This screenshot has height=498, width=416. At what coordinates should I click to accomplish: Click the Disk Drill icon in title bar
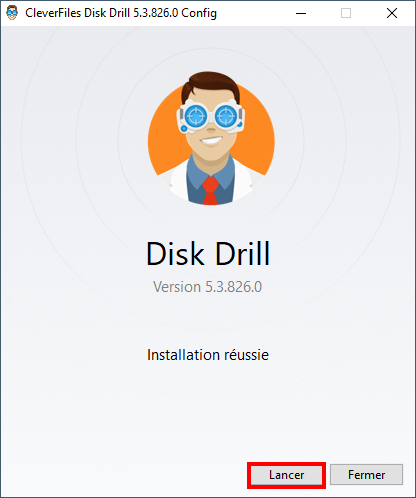(12, 13)
